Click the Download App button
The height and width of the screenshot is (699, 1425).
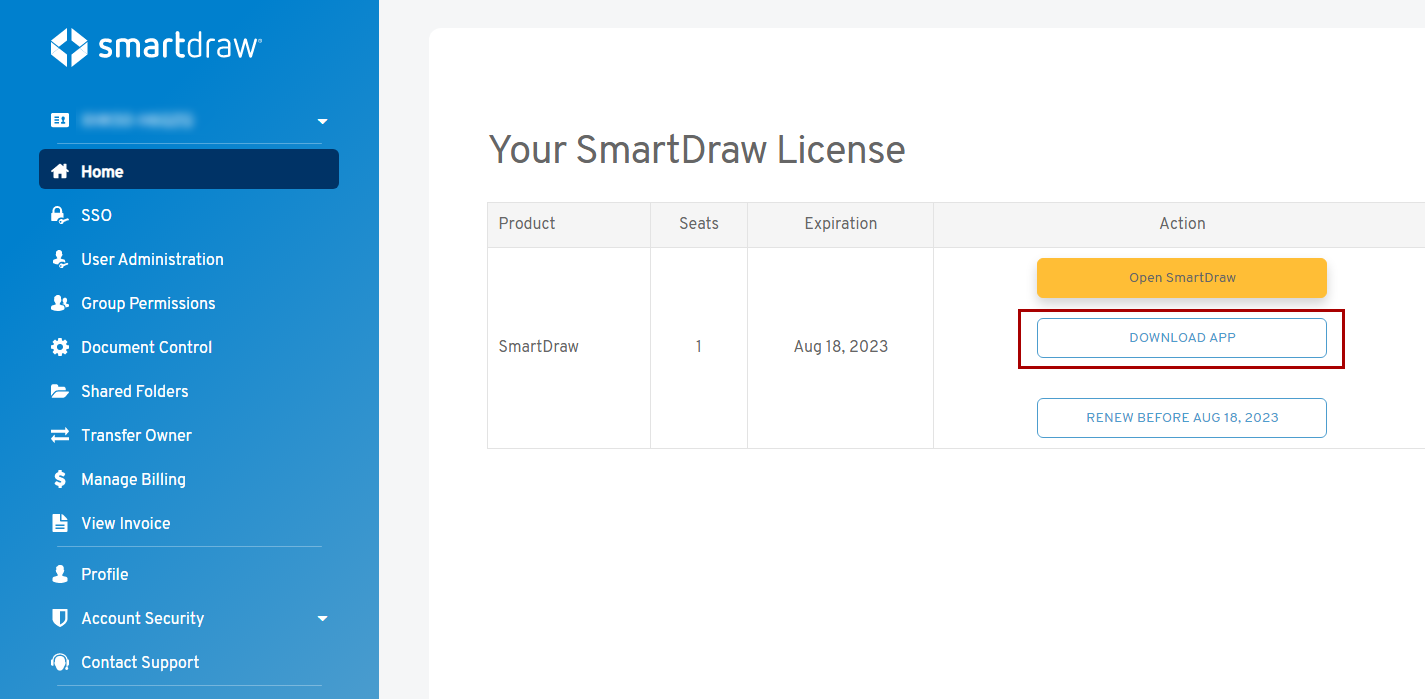tap(1181, 338)
